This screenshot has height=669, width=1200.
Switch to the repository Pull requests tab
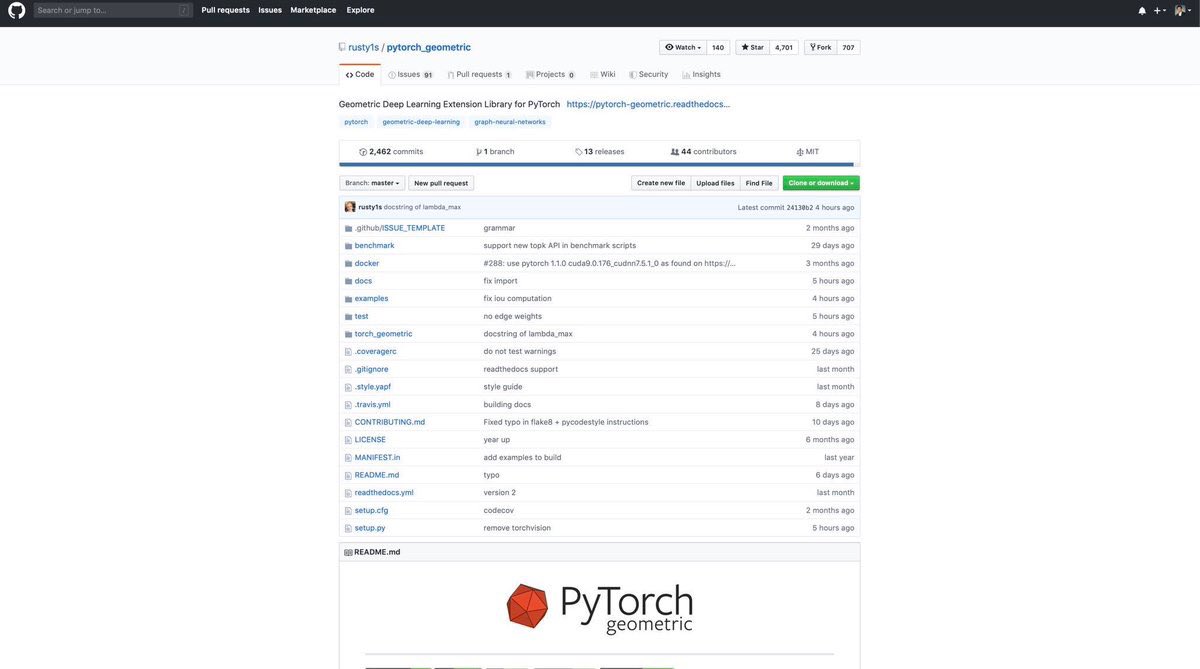(479, 75)
